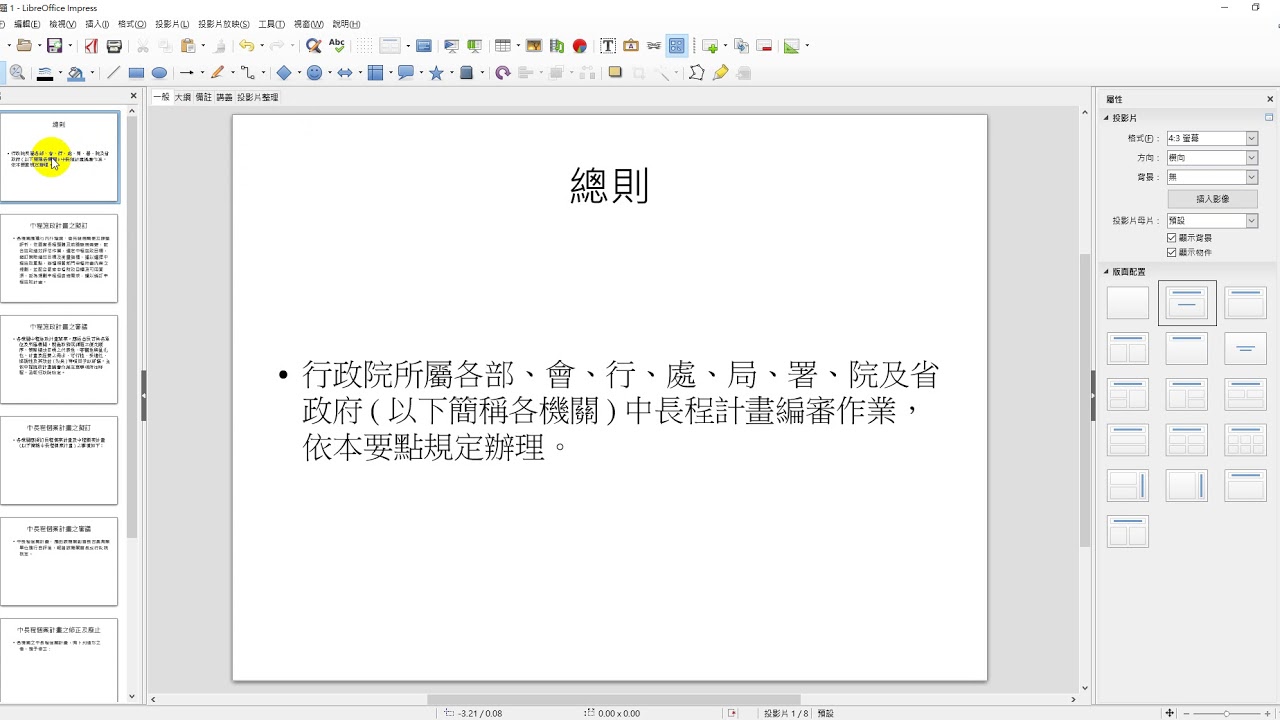
Task: Open the dropdown arrow beside line color
Action: point(60,73)
